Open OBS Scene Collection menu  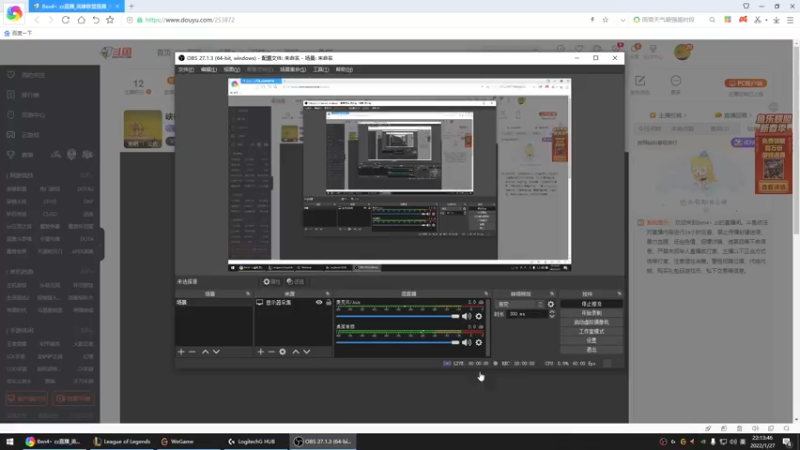click(293, 69)
